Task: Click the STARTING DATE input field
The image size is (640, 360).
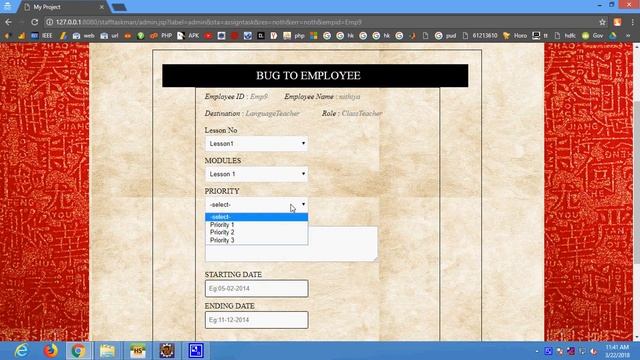Action: 256,289
